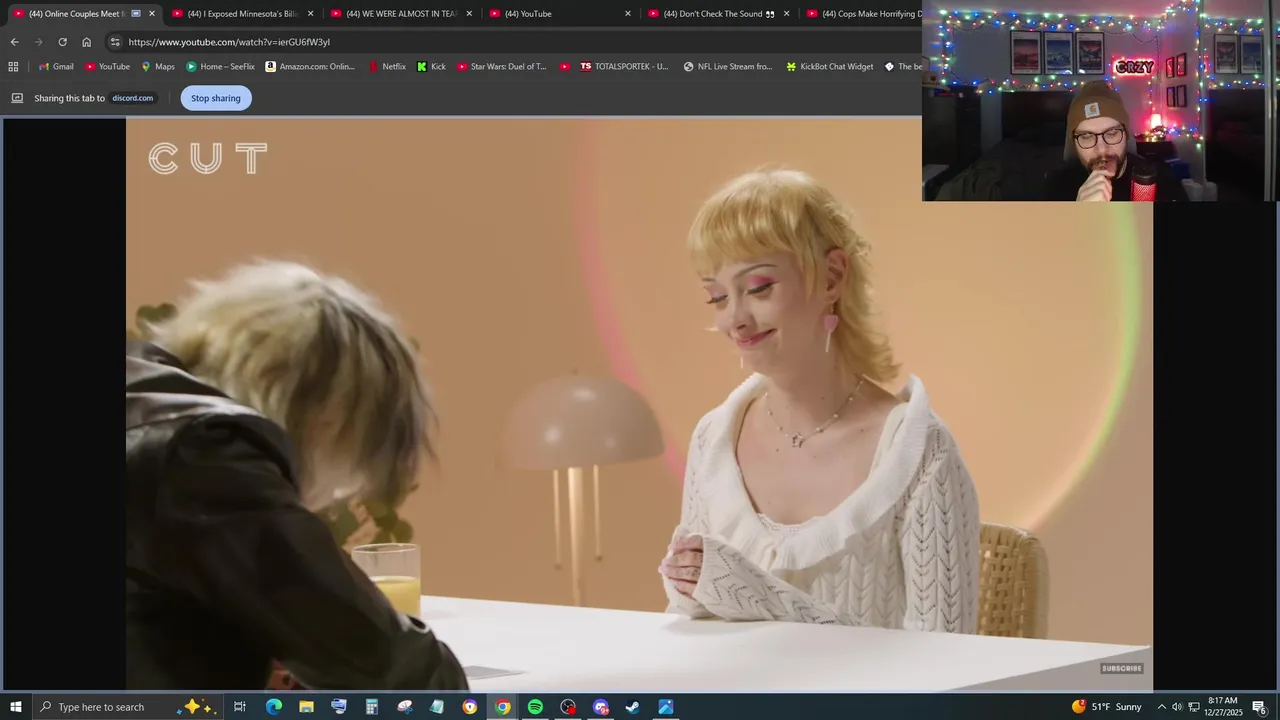
Task: Open network settings icon in system tray
Action: coord(1194,707)
